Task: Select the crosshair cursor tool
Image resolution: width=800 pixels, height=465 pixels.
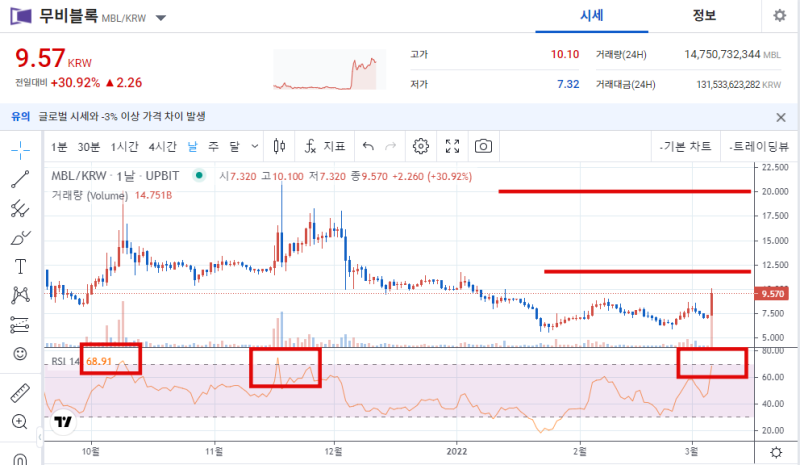Action: 20,150
